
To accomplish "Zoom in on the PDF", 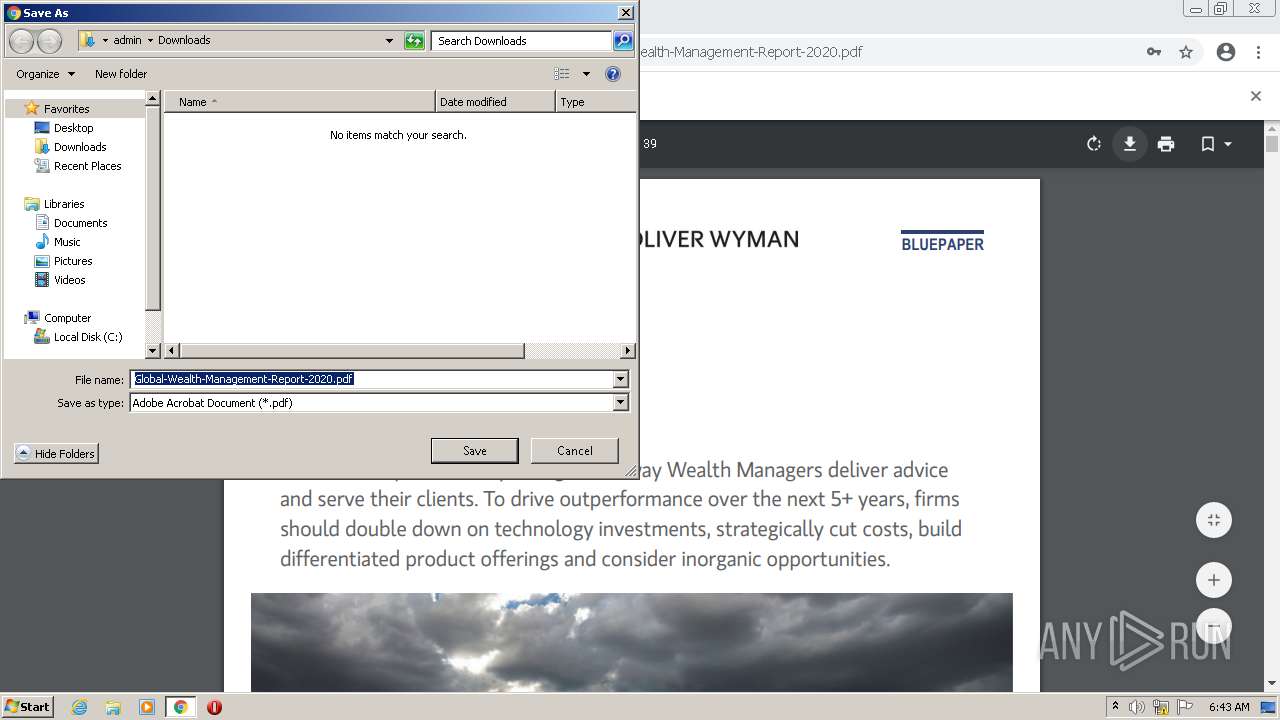I will [1214, 580].
